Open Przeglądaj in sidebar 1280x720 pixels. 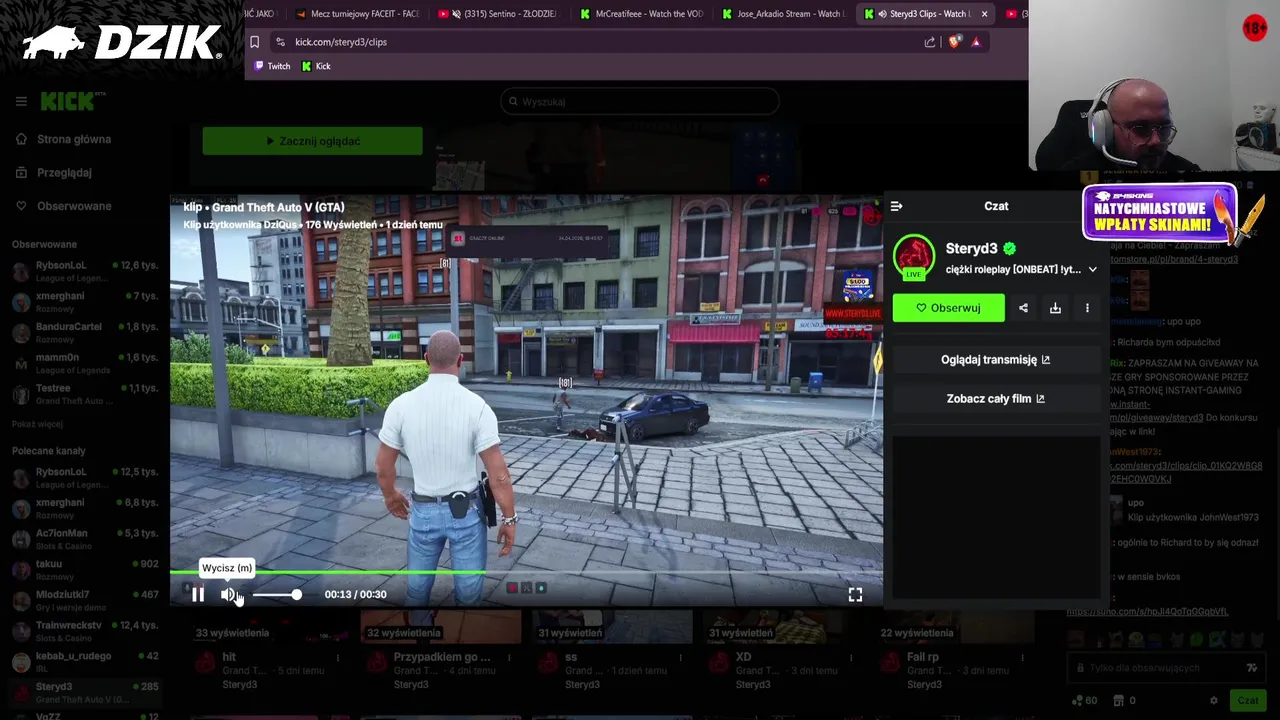click(x=64, y=173)
